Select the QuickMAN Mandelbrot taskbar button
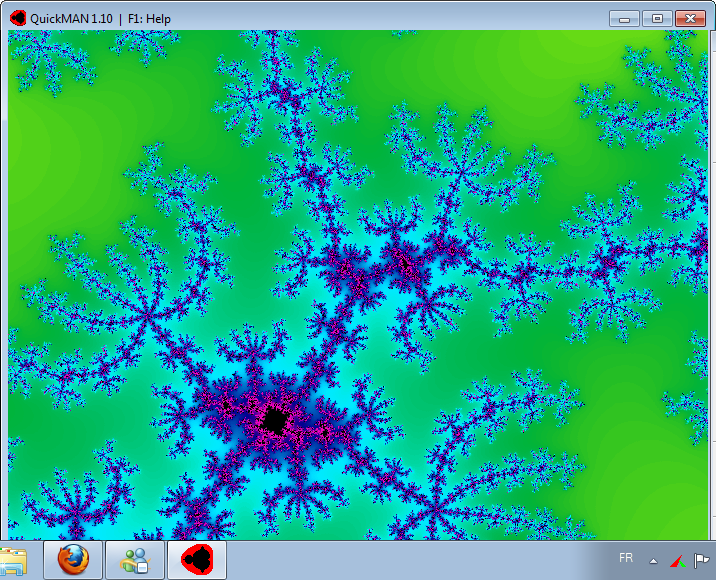 tap(197, 561)
